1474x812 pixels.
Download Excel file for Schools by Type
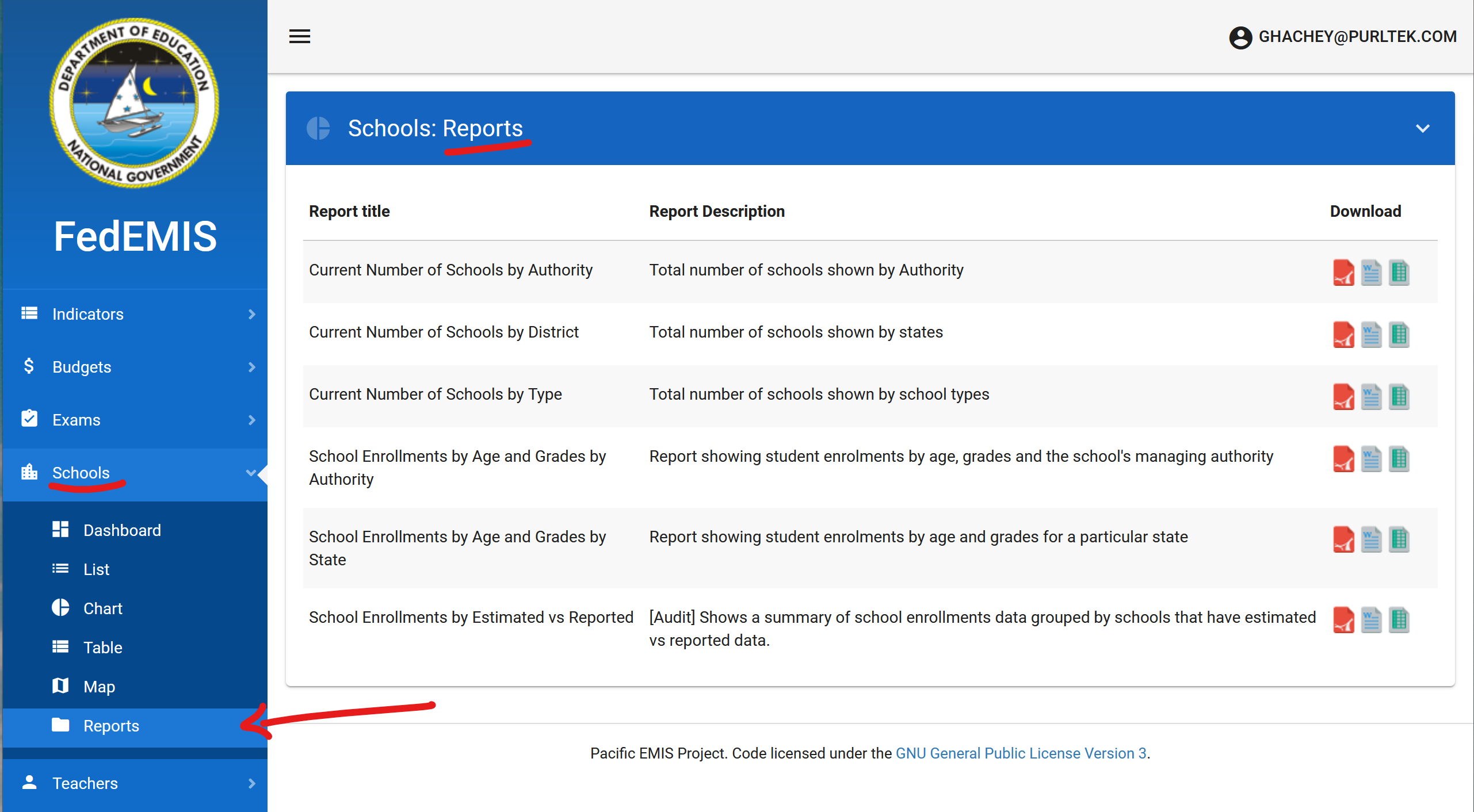1399,396
